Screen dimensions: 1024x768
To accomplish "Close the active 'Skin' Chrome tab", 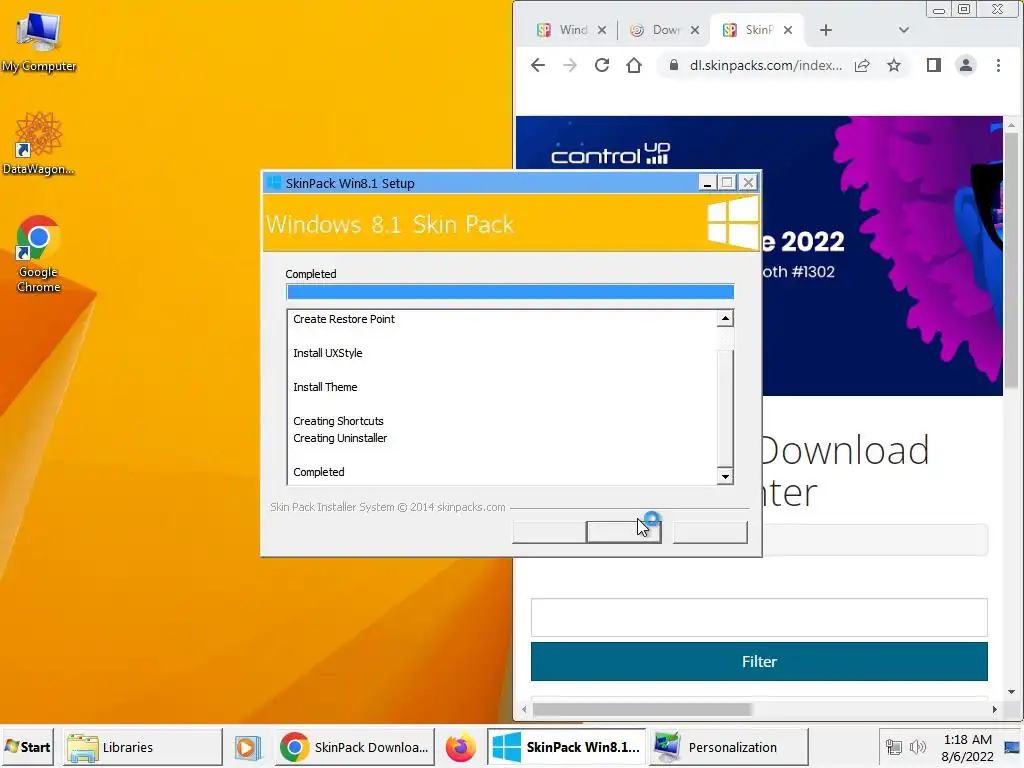I will (788, 30).
